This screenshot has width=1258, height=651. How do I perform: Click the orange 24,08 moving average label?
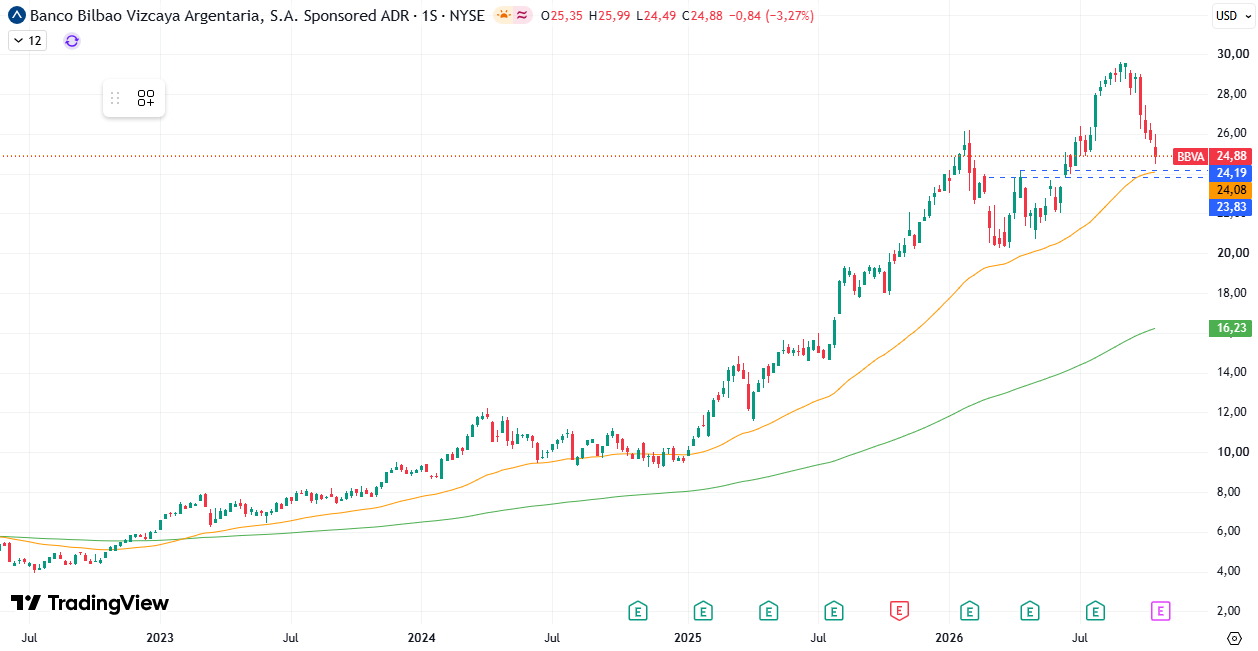point(1230,190)
